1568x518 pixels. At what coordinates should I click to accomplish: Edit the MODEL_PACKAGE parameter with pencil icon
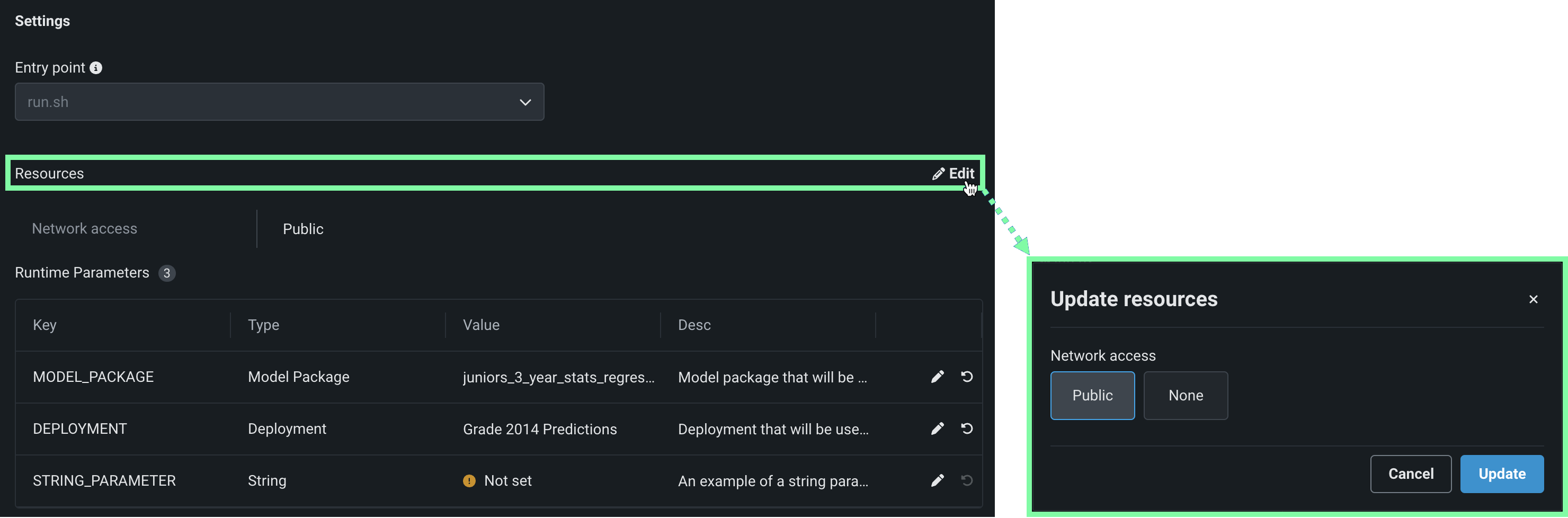[x=938, y=377]
